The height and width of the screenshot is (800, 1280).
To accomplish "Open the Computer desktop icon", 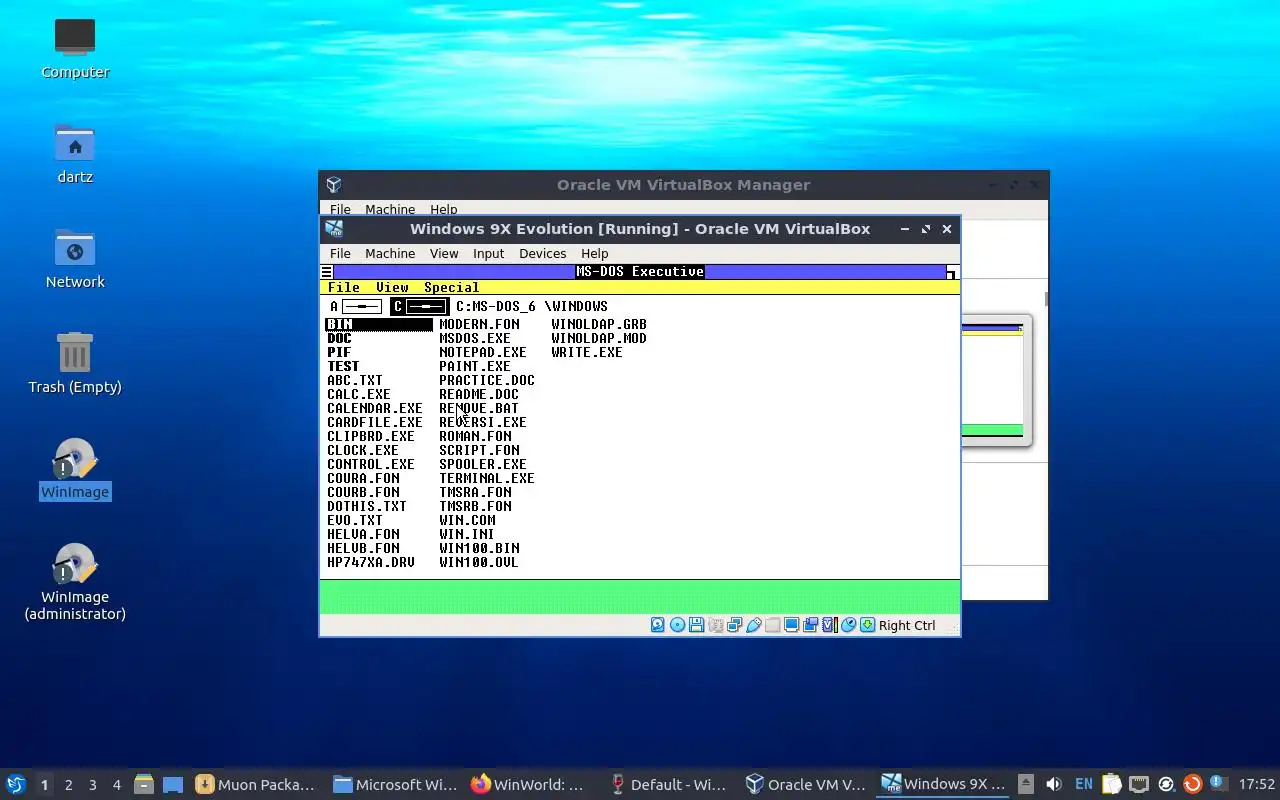I will (75, 48).
